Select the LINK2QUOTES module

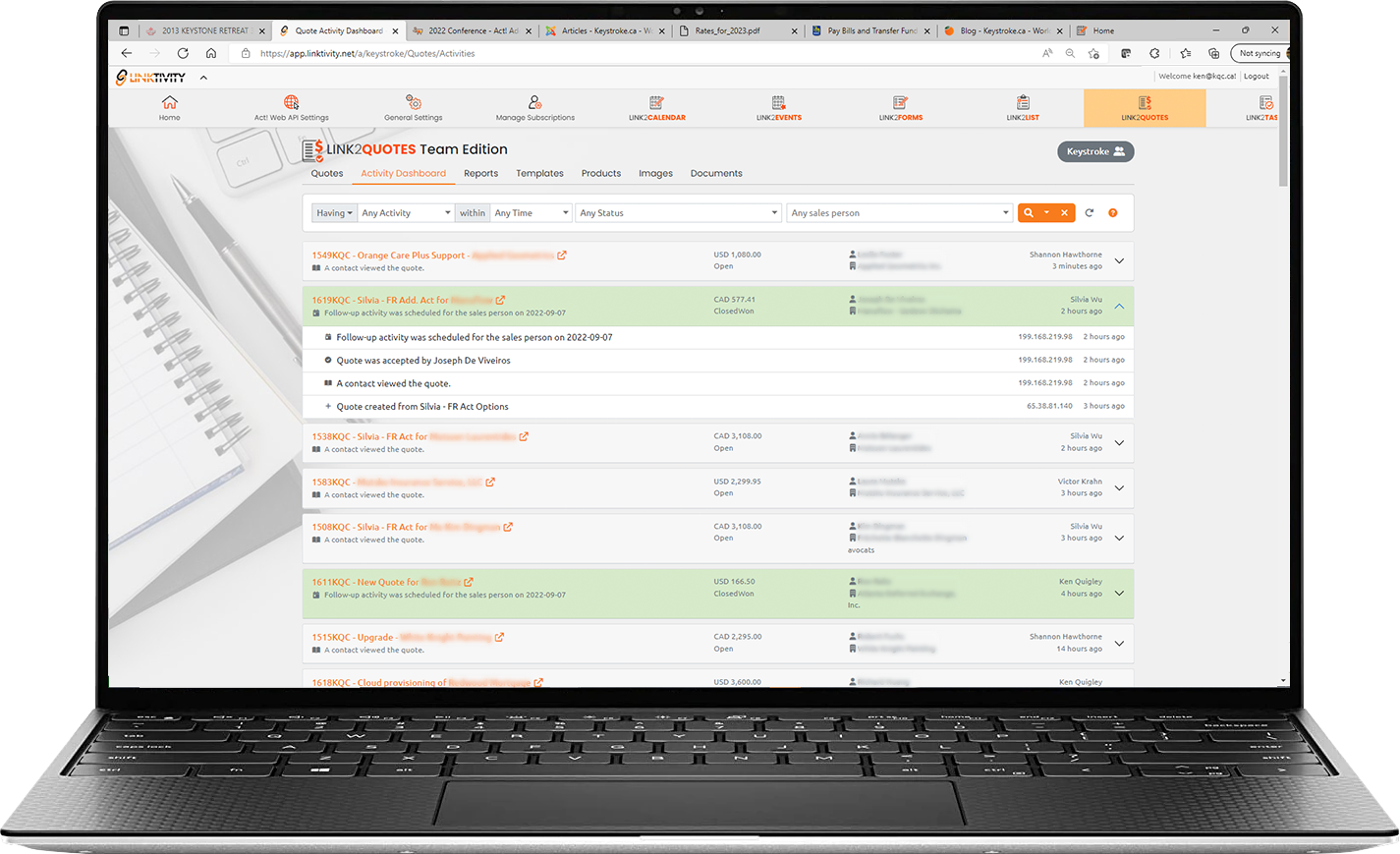click(x=1145, y=108)
